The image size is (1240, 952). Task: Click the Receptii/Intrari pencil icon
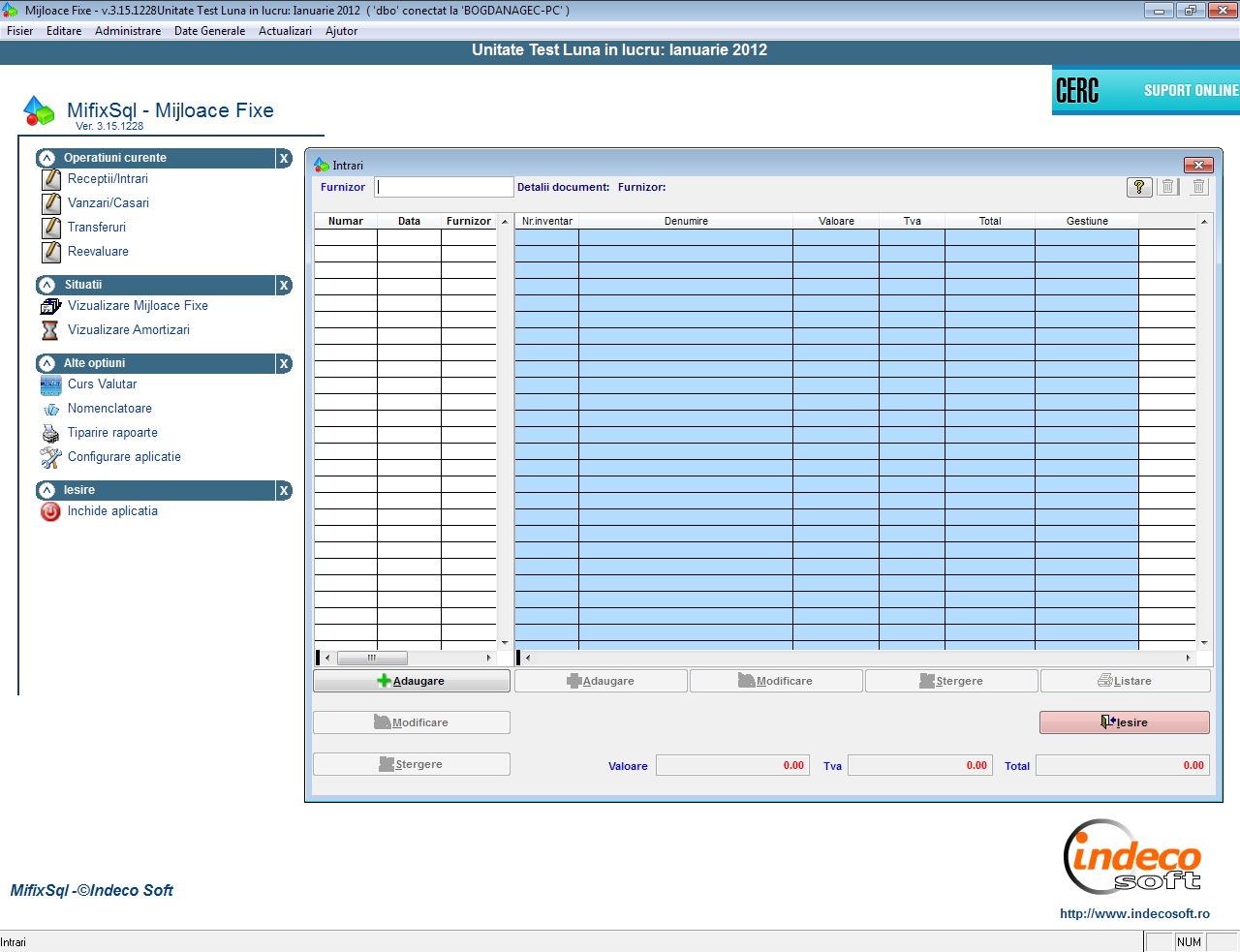(51, 179)
